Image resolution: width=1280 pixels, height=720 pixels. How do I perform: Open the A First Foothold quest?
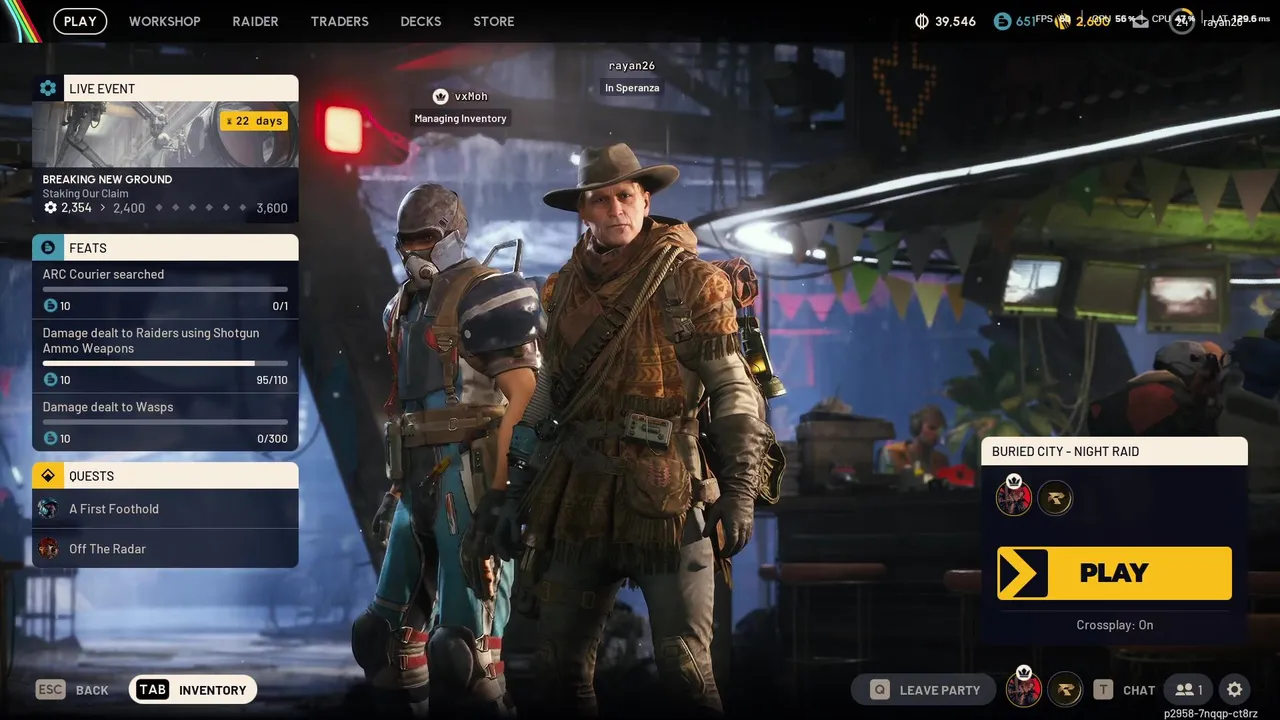click(x=165, y=509)
